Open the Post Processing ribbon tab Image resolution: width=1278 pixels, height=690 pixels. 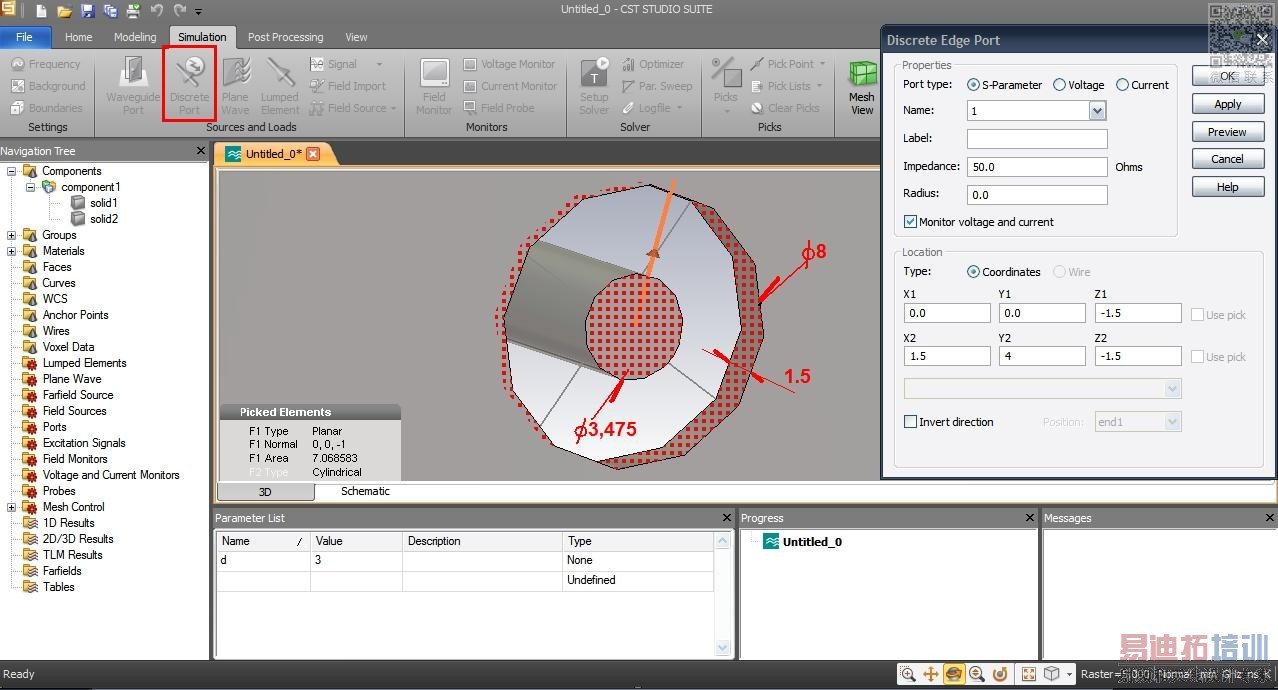[x=285, y=37]
